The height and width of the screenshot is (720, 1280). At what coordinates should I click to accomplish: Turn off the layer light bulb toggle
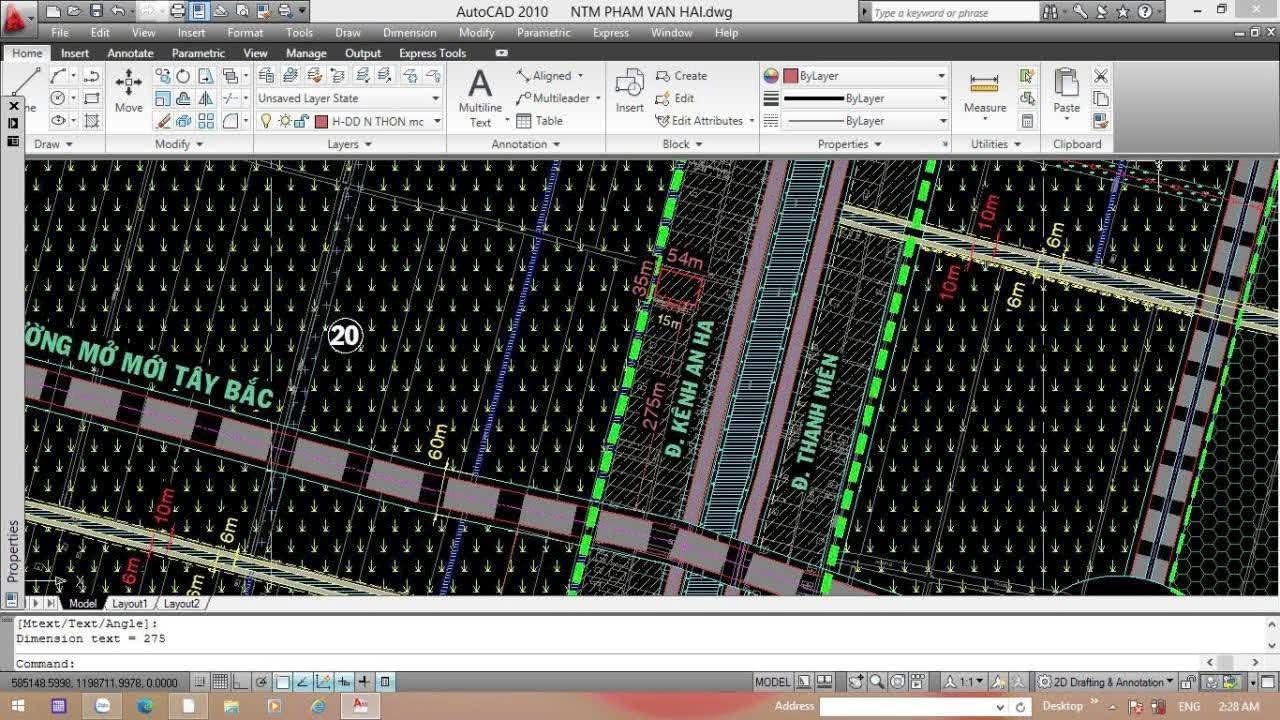click(x=265, y=119)
